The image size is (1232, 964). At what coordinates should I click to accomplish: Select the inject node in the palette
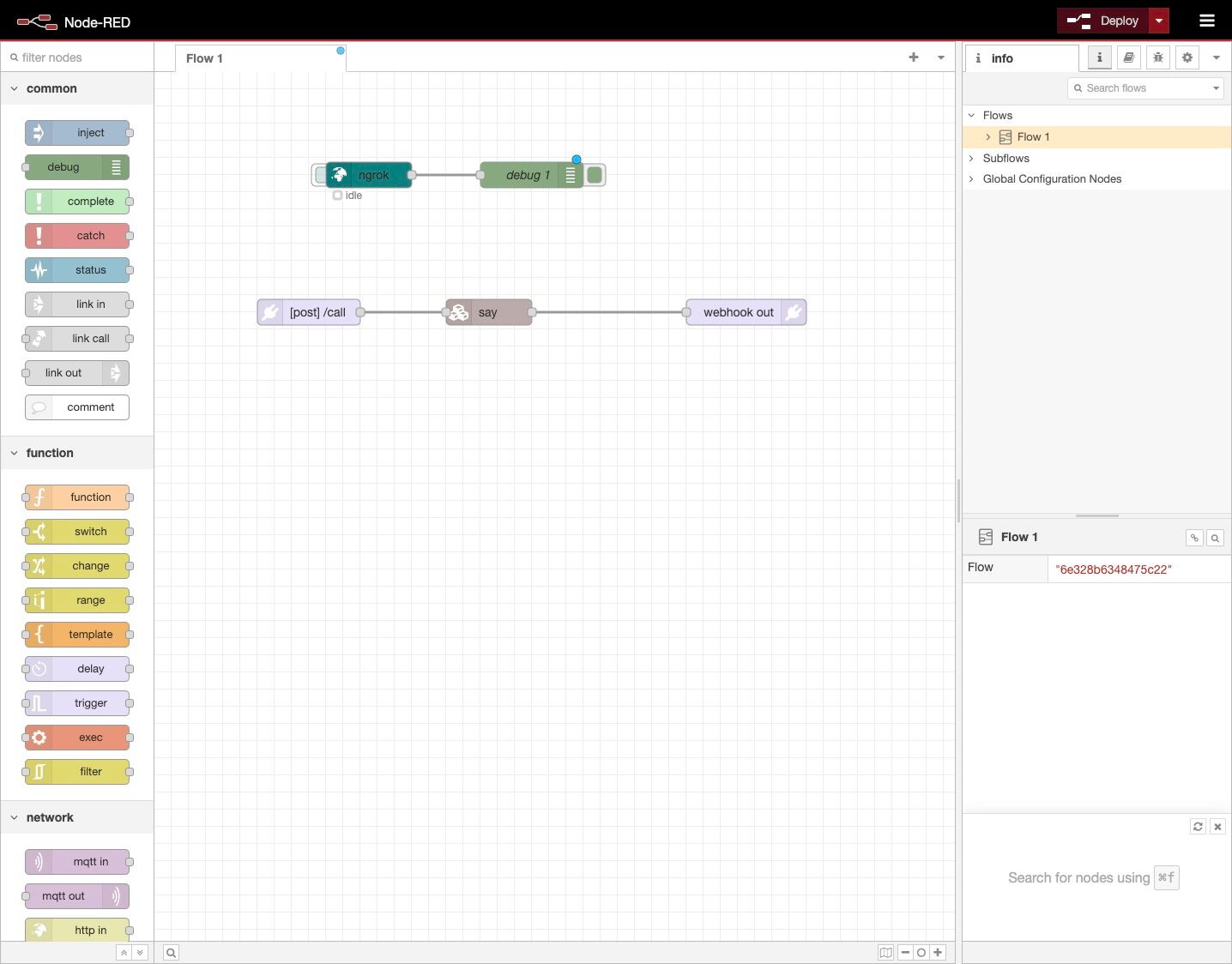(x=77, y=133)
